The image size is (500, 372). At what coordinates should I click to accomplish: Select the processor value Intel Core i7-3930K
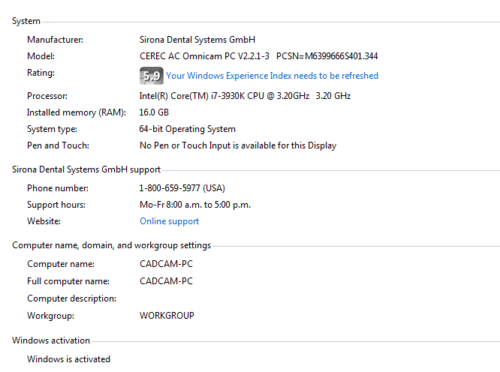[x=245, y=96]
